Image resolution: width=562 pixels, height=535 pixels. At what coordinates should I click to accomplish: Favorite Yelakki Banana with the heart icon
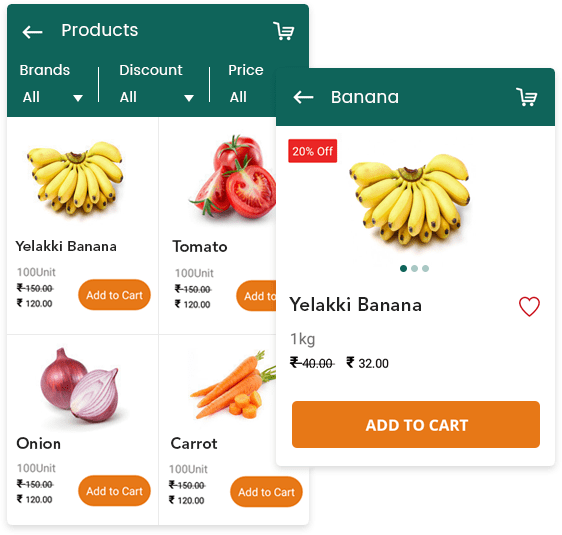(529, 306)
